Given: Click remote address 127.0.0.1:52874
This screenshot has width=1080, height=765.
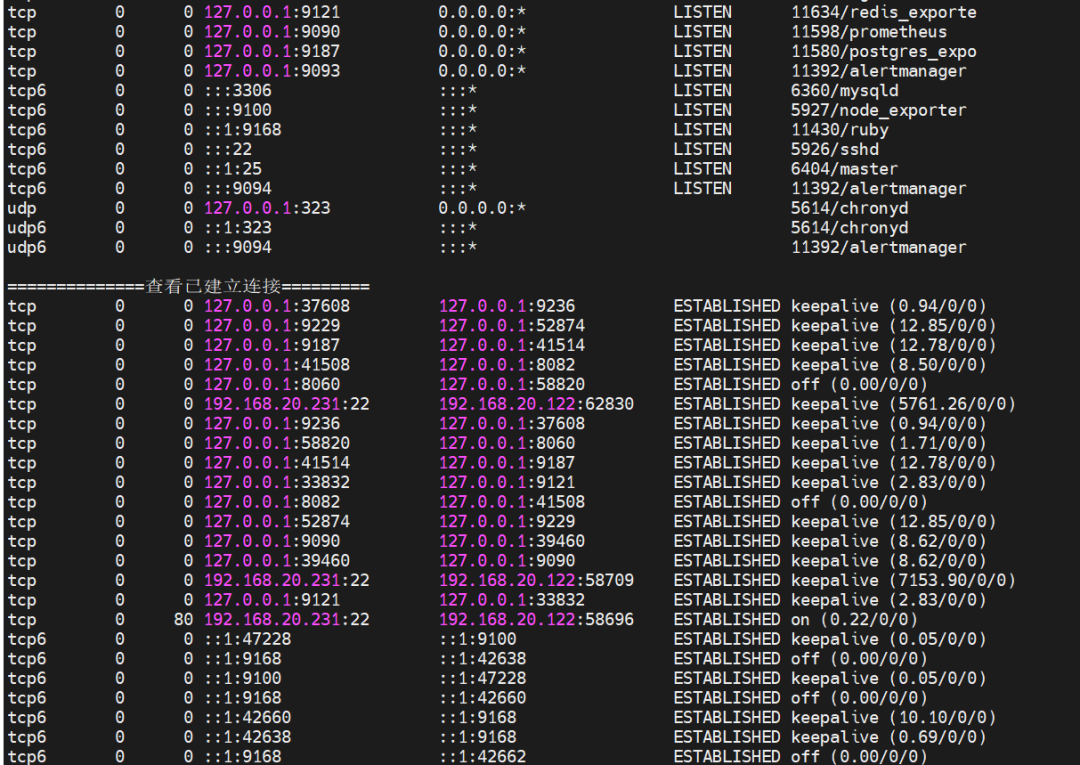Looking at the screenshot, I should 512,326.
